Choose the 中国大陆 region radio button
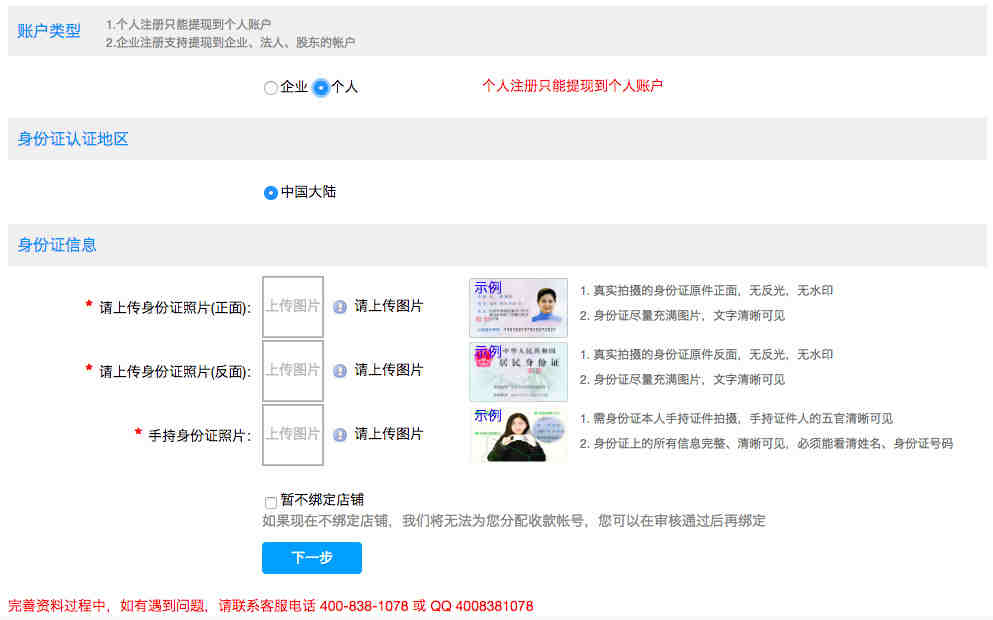 (x=270, y=193)
